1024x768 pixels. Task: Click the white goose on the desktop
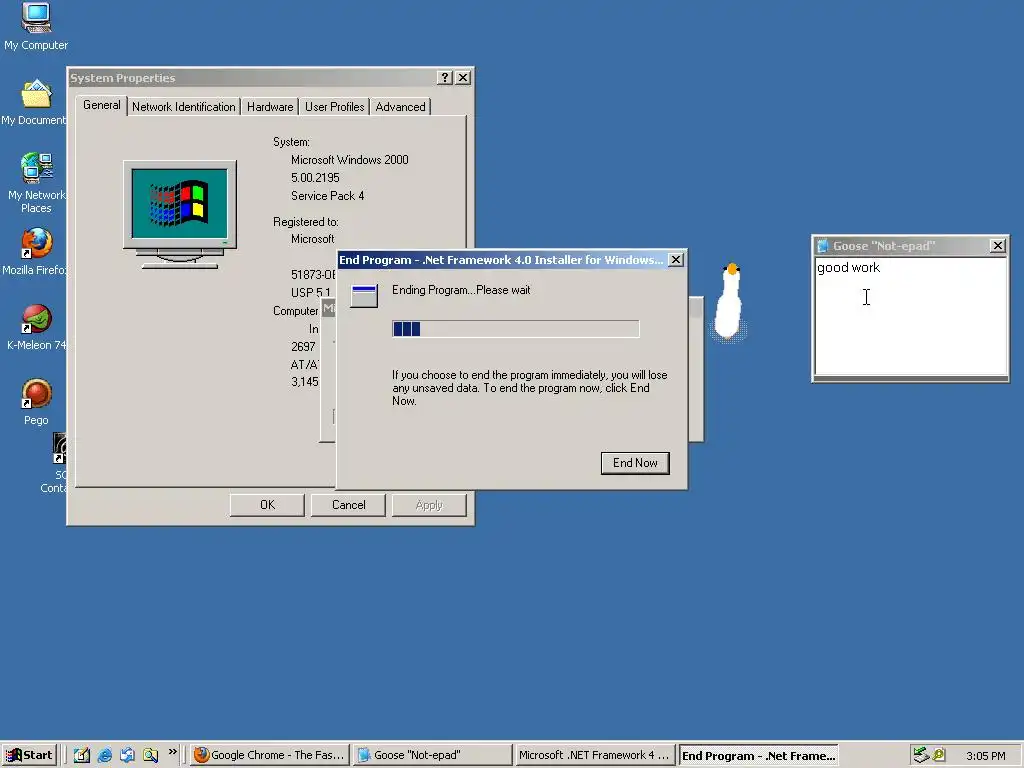coord(729,302)
